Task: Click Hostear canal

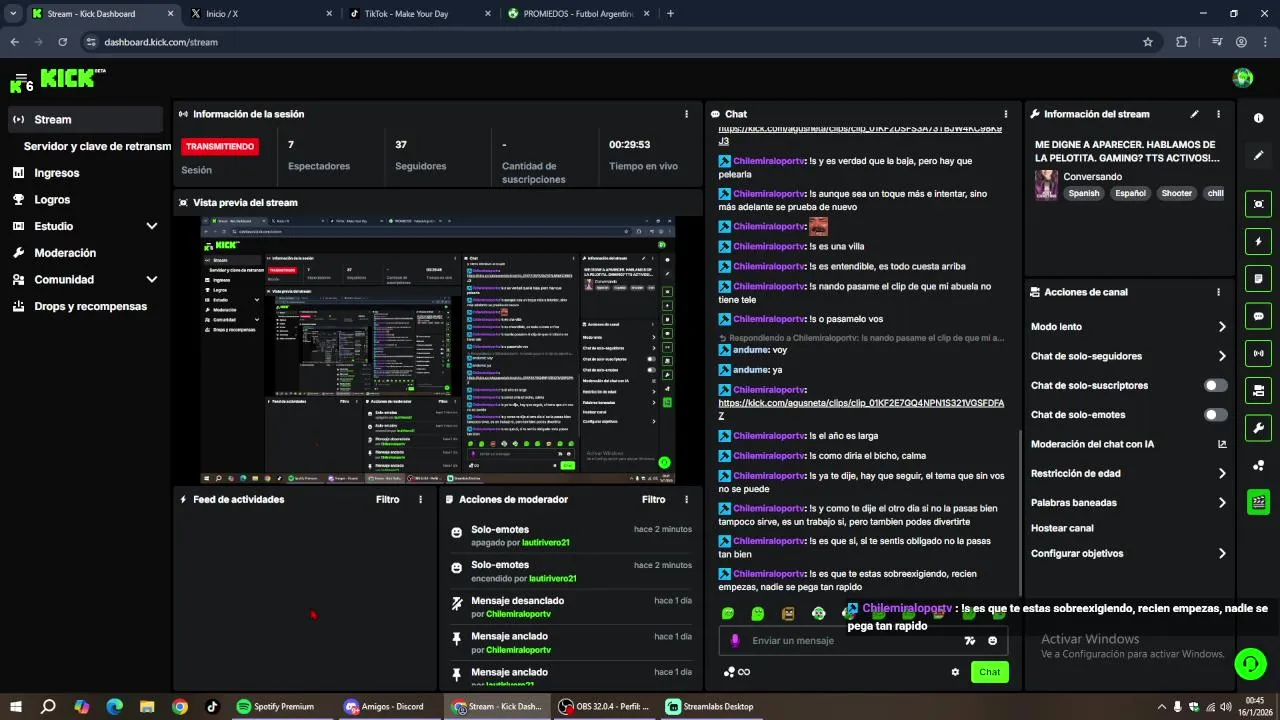Action: (x=1062, y=528)
